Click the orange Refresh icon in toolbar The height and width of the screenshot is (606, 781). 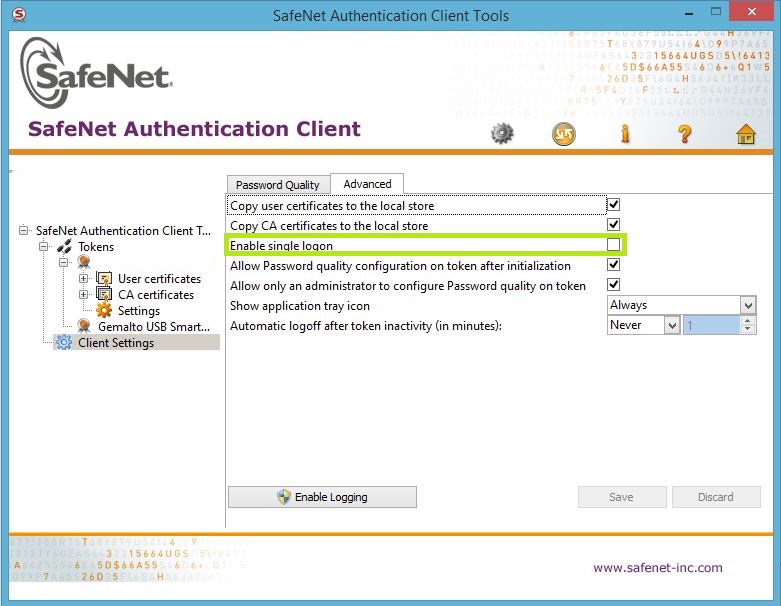[564, 133]
